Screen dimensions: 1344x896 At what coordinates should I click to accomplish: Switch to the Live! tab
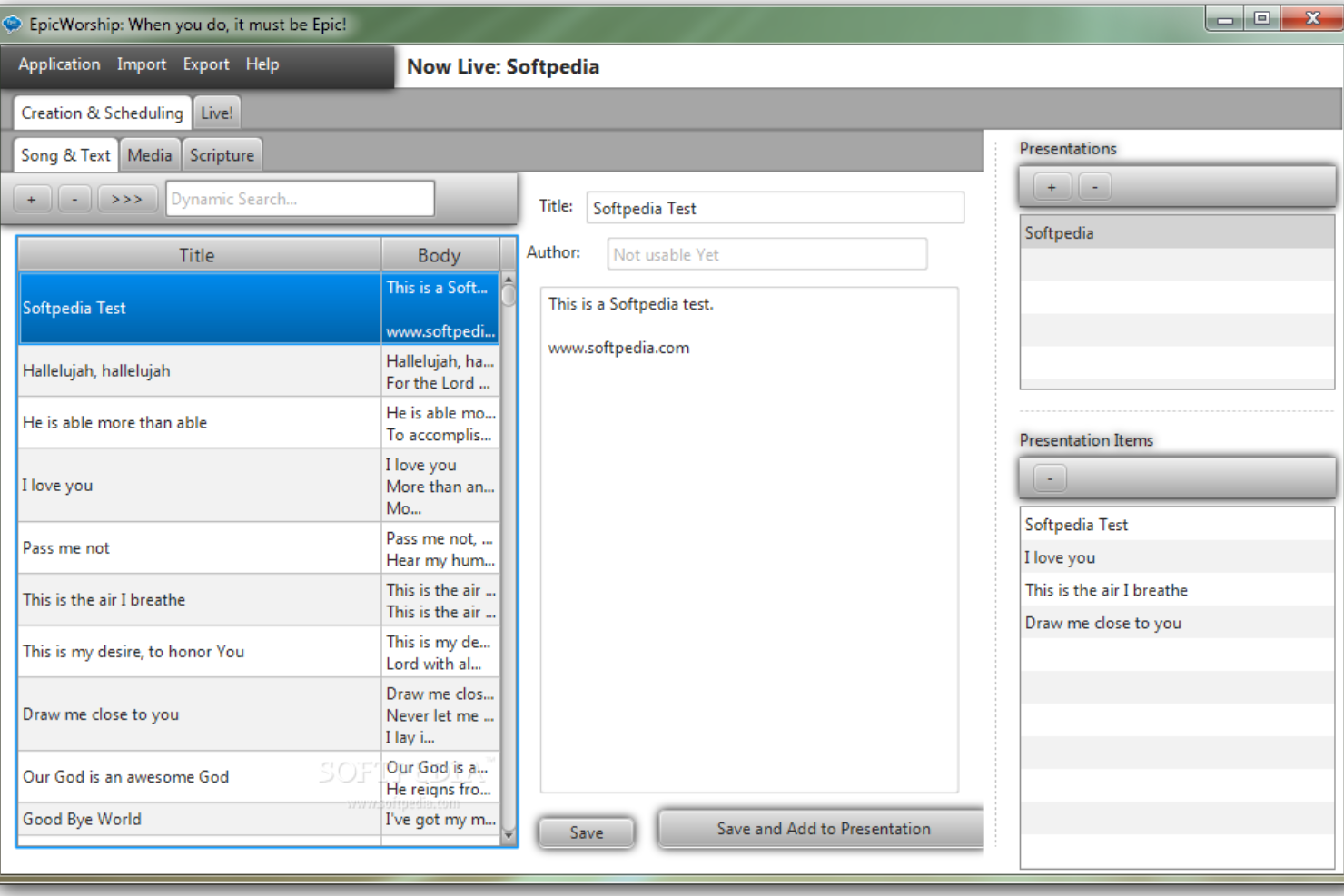(217, 113)
